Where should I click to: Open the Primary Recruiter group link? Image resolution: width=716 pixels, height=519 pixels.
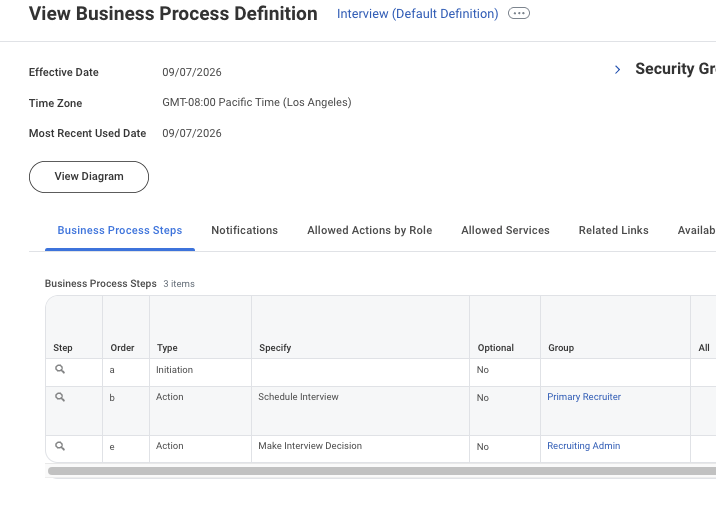[x=584, y=397]
